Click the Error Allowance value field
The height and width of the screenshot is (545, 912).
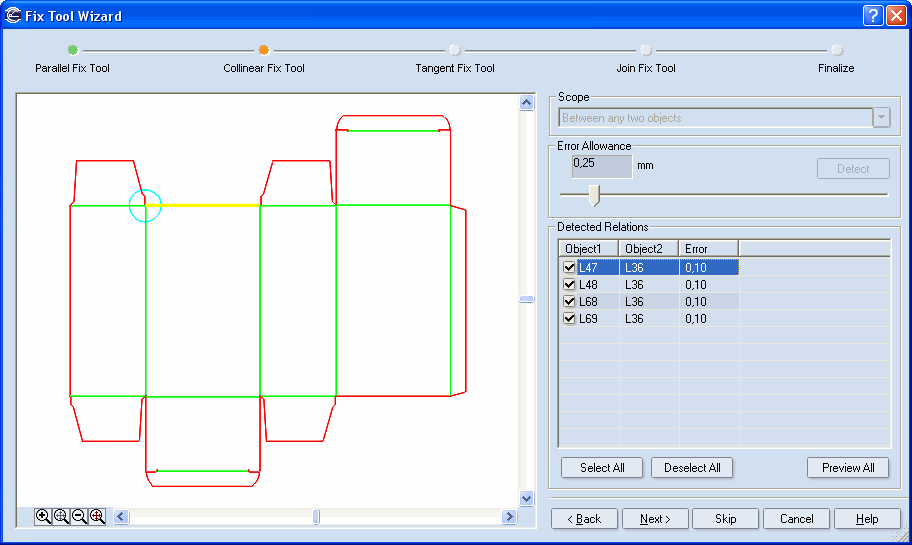tap(602, 165)
